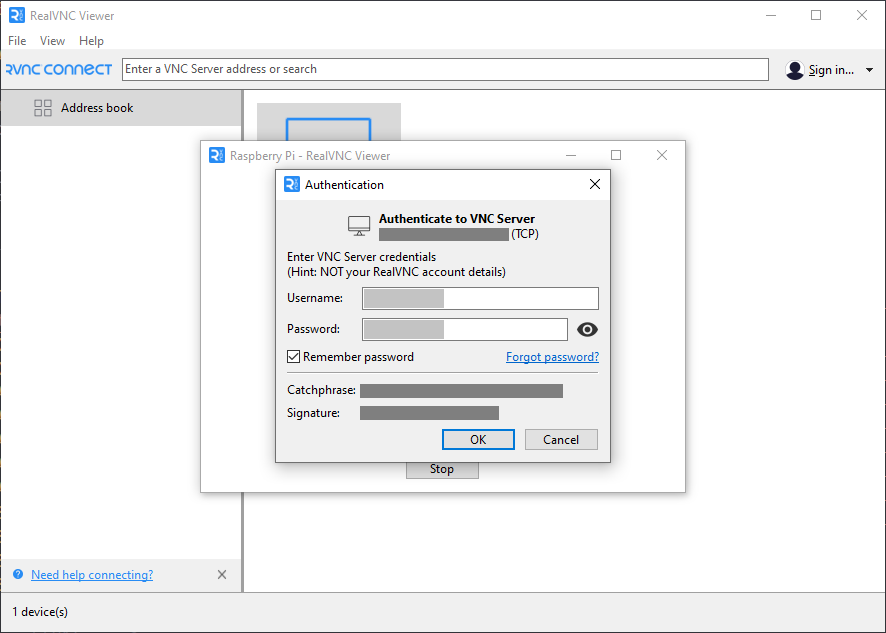The height and width of the screenshot is (633, 886).
Task: Click the monitor icon beside Authenticate to VNC Server
Action: (x=359, y=226)
